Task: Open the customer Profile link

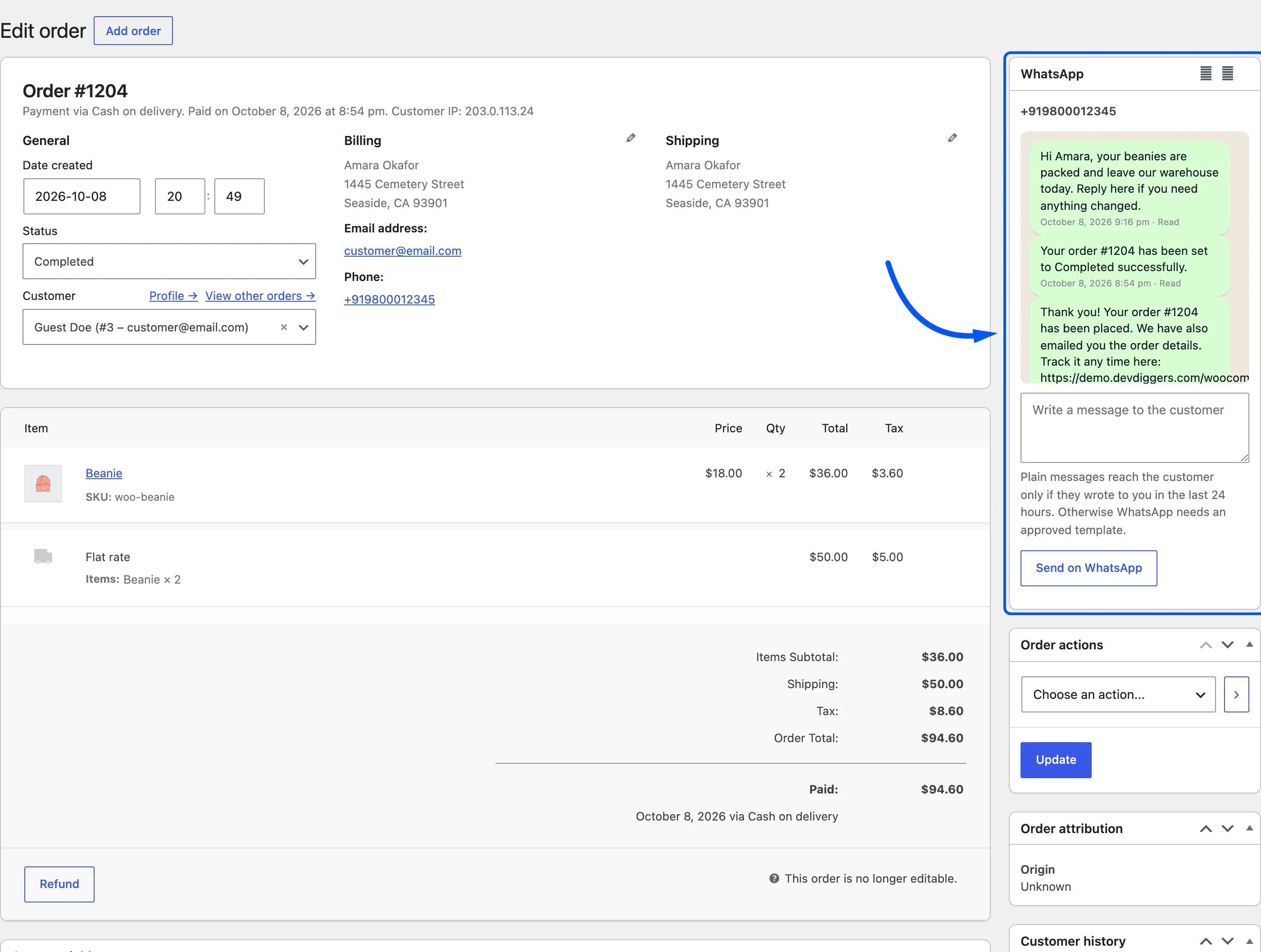Action: point(173,296)
